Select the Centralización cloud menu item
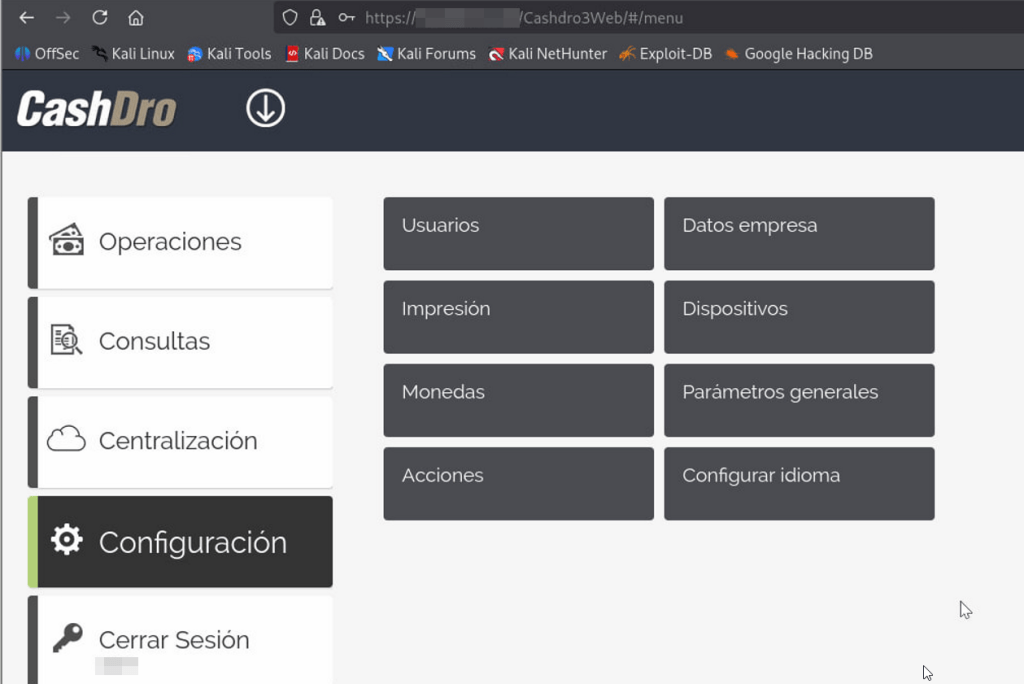 pyautogui.click(x=180, y=442)
